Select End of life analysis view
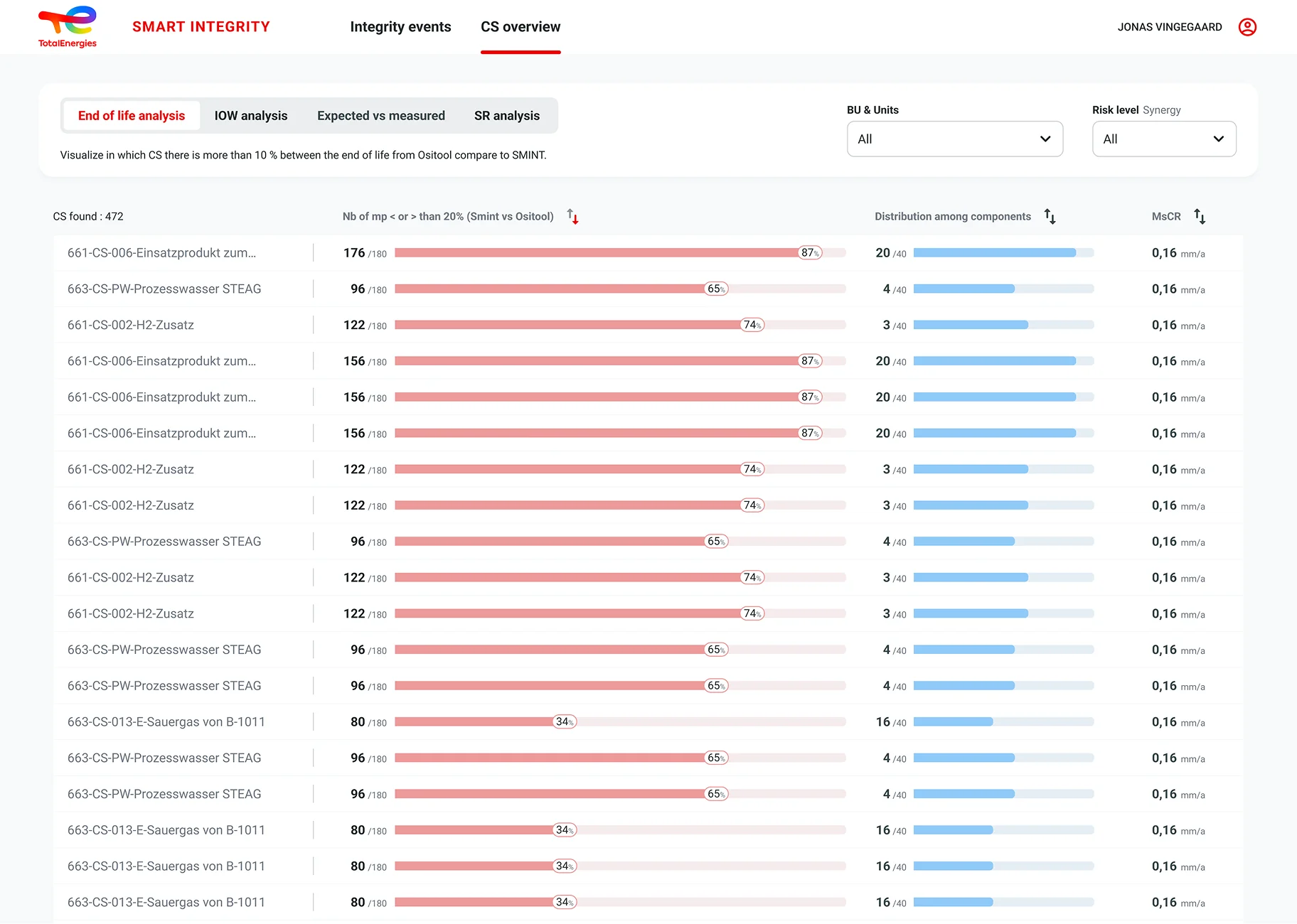 pyautogui.click(x=132, y=116)
